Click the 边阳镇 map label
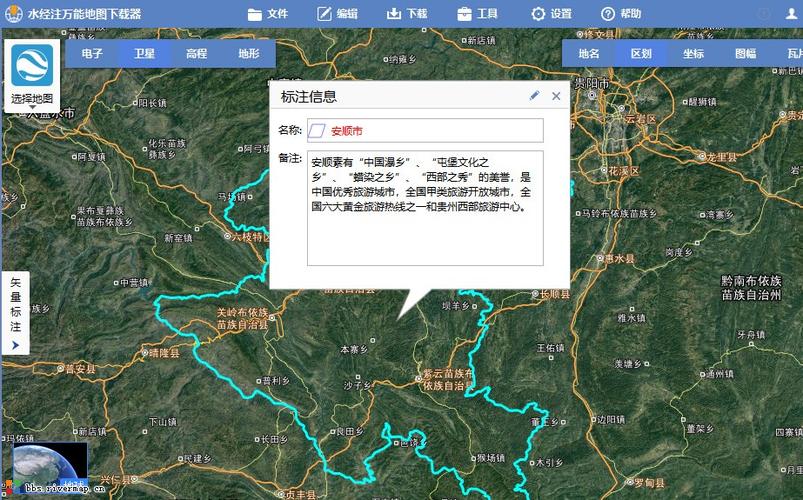 [x=611, y=420]
